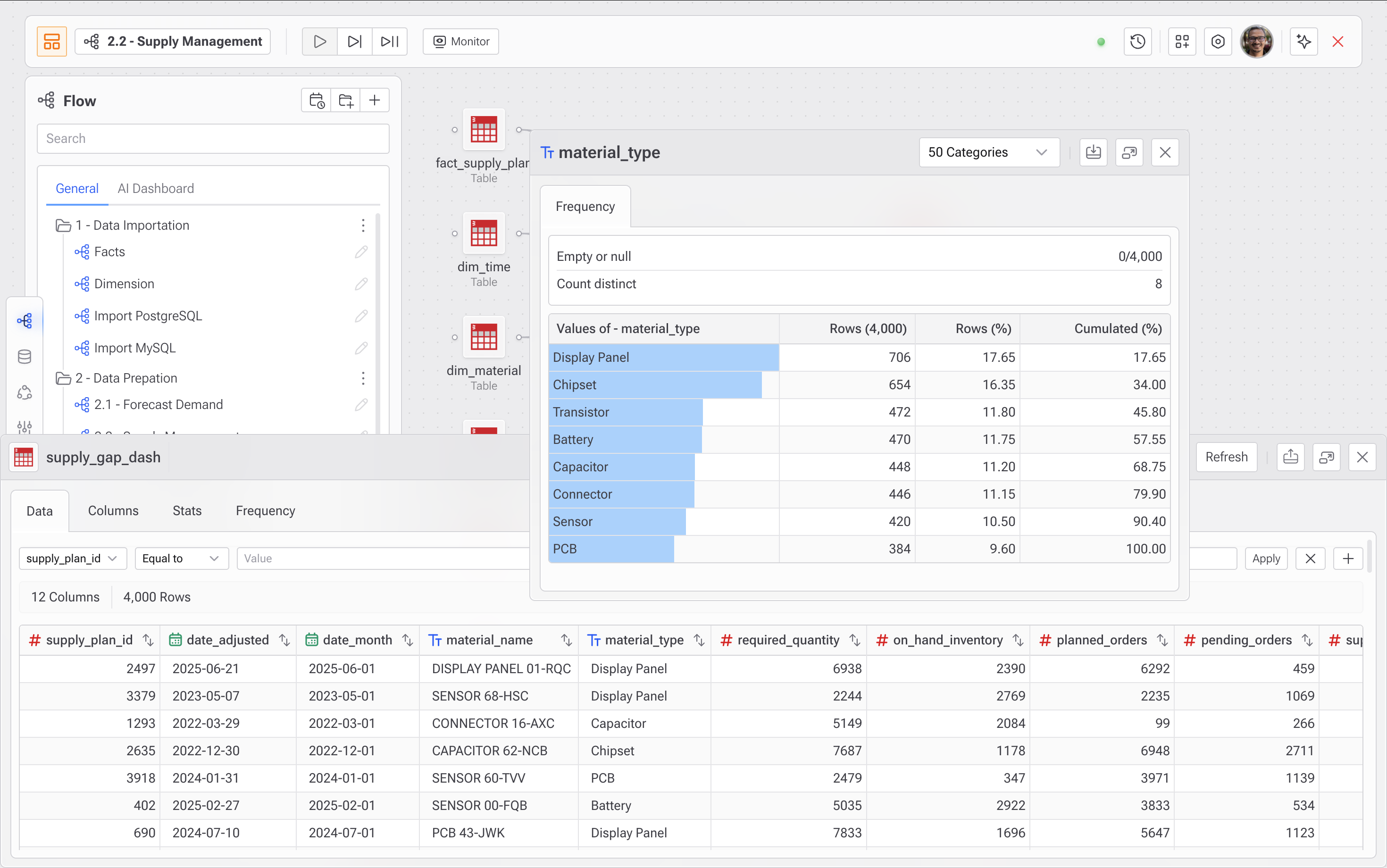1387x868 pixels.
Task: Click the edit pencil next to Facts
Action: click(x=360, y=252)
